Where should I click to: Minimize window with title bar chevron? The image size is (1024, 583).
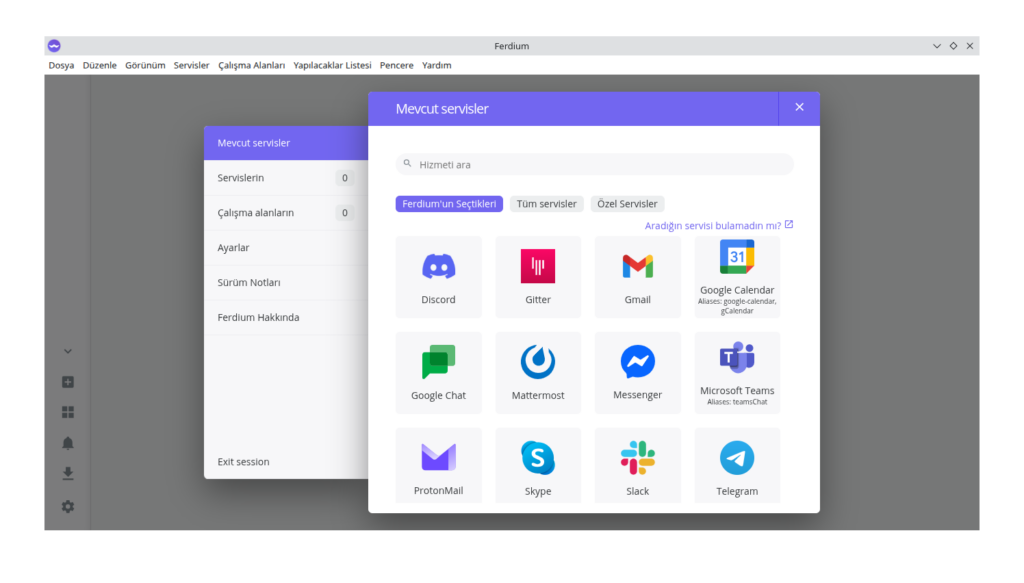tap(936, 46)
